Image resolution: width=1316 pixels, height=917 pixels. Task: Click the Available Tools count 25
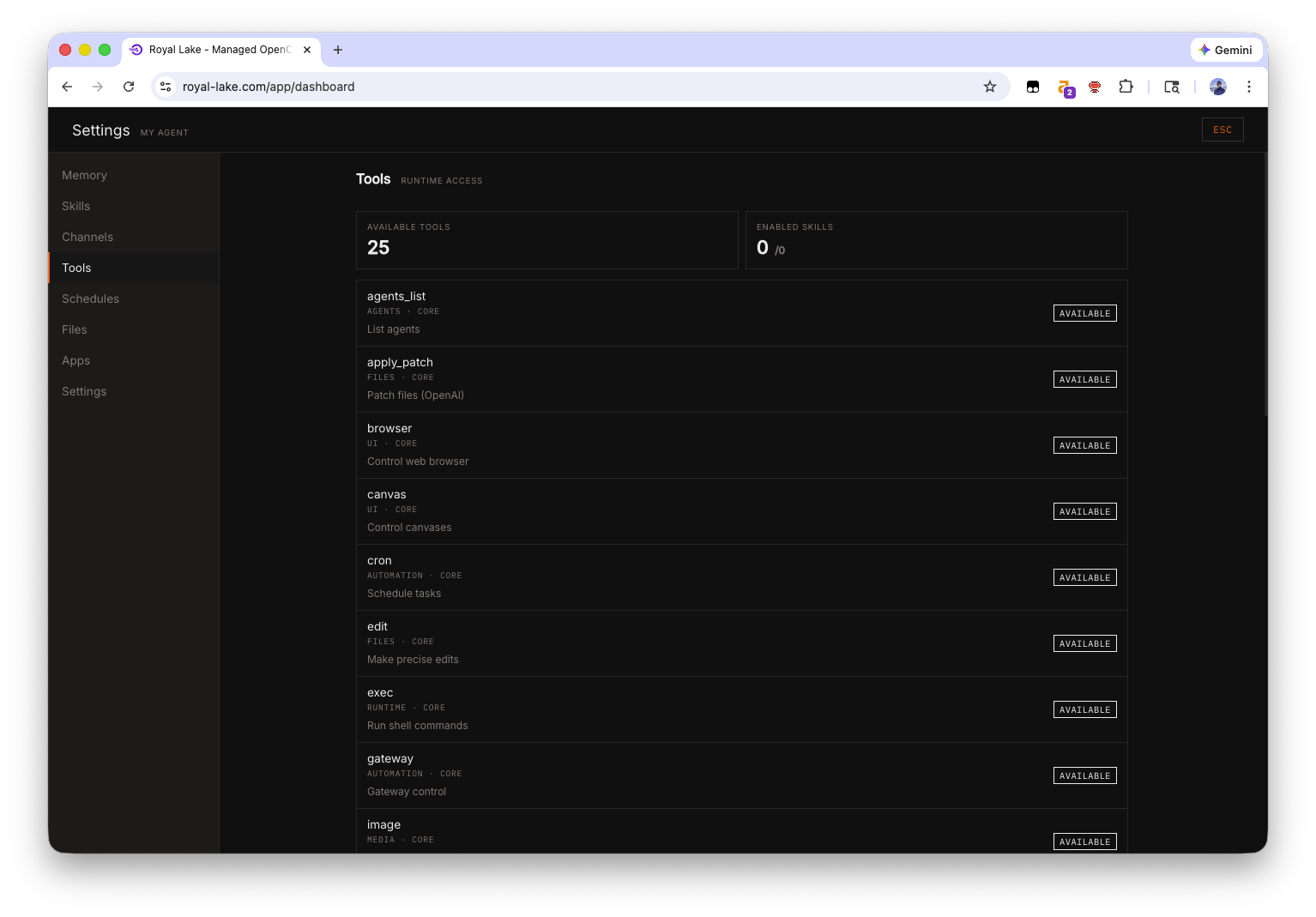click(378, 248)
